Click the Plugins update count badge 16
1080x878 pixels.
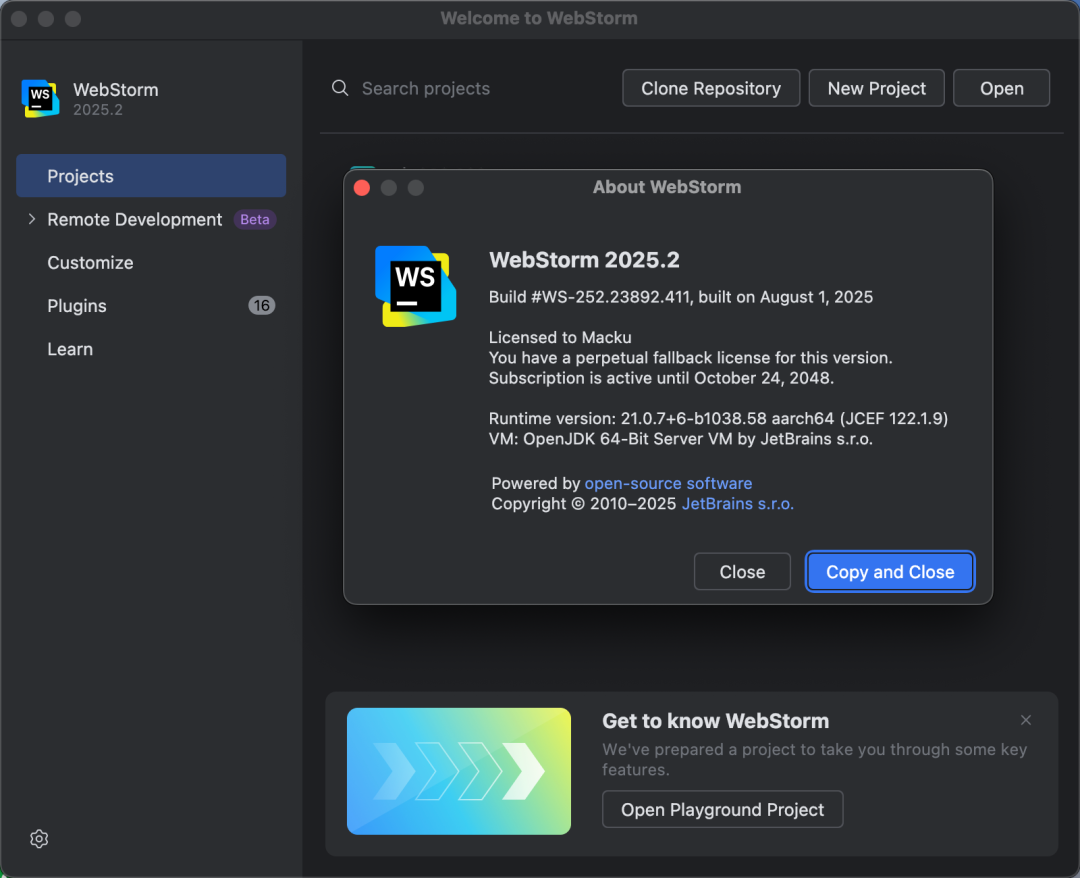262,306
